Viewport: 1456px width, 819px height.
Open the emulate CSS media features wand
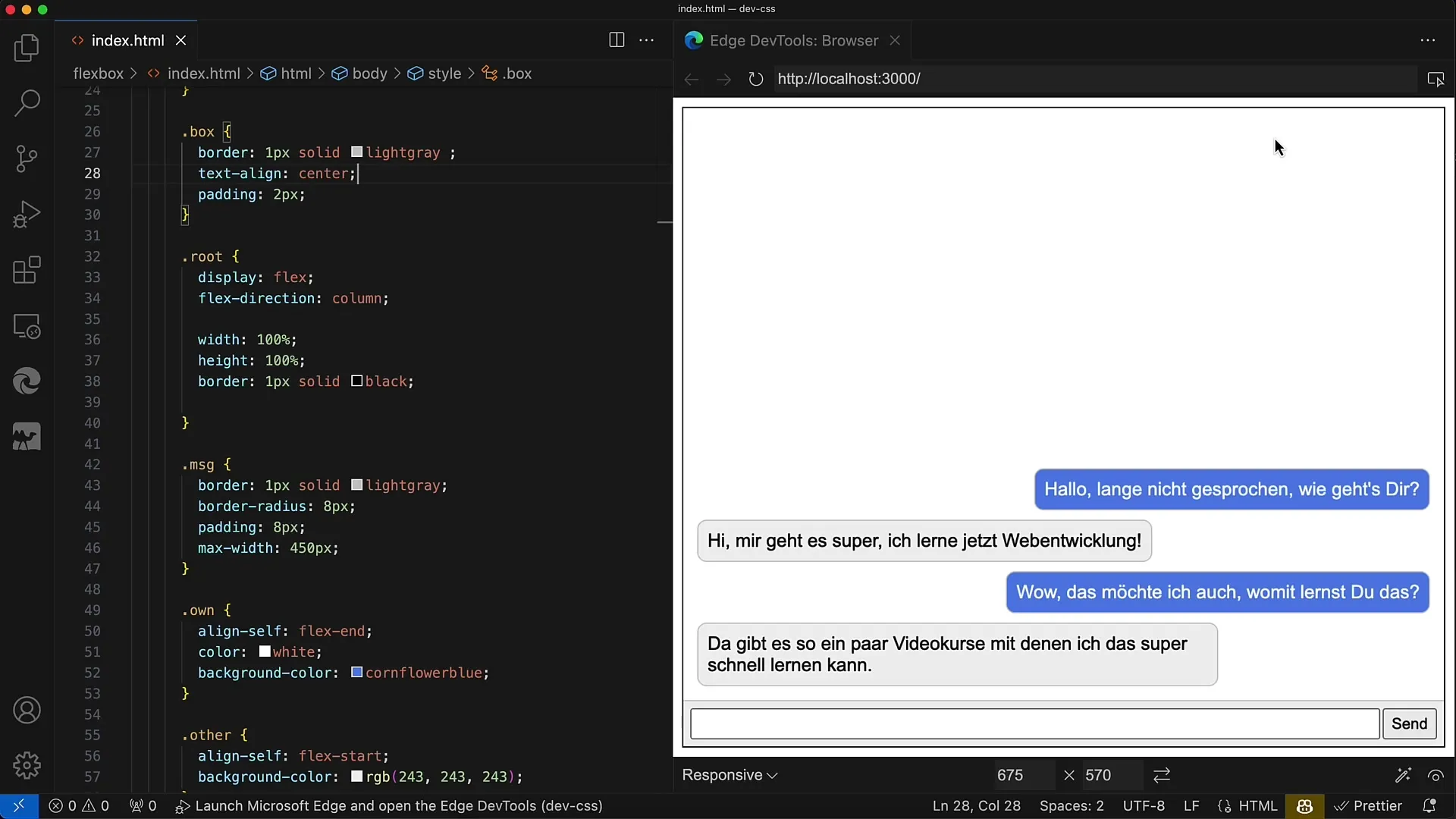[x=1403, y=775]
